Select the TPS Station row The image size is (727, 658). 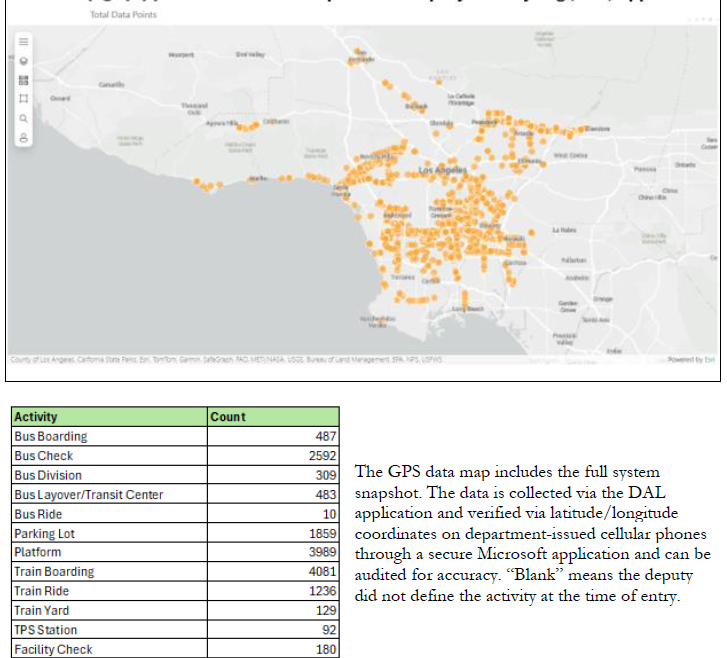tap(44, 630)
